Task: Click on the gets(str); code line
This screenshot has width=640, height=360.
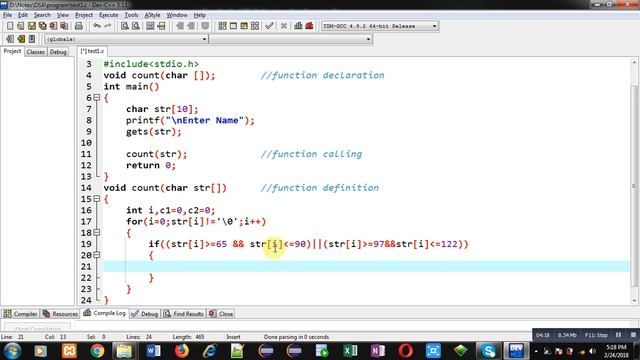Action: 153,131
